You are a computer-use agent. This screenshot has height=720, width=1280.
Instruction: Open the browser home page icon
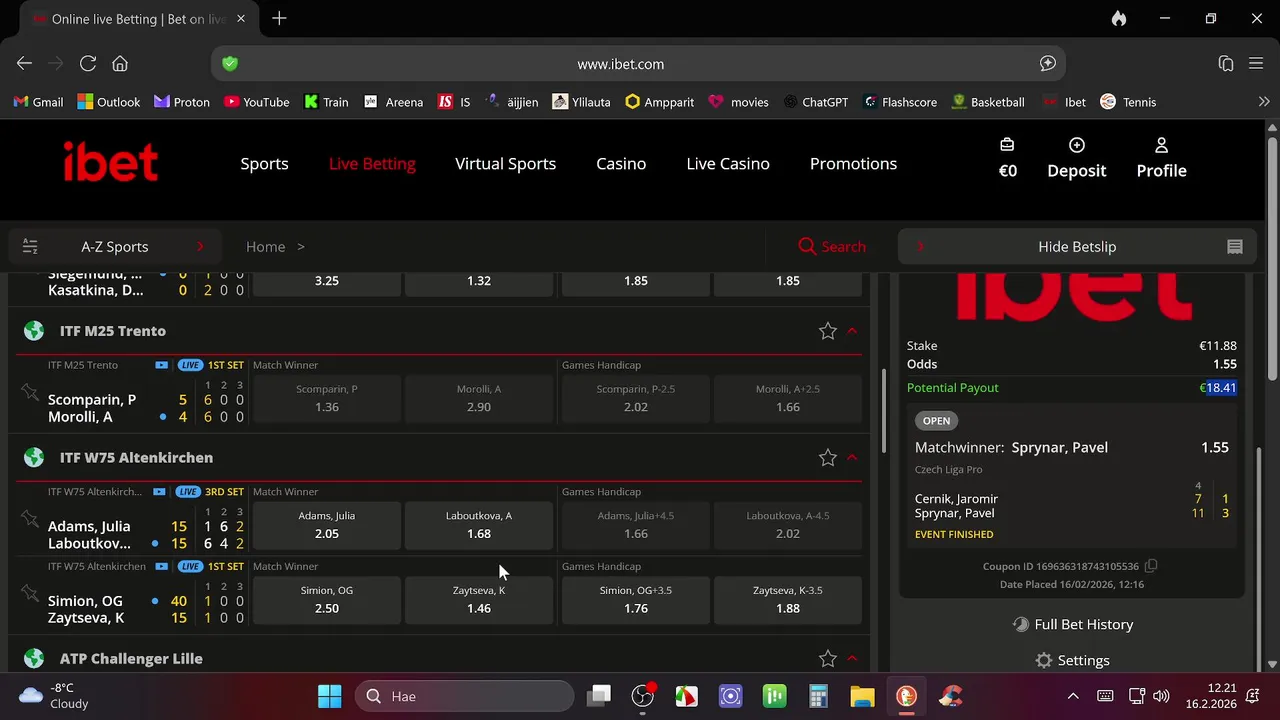point(120,63)
